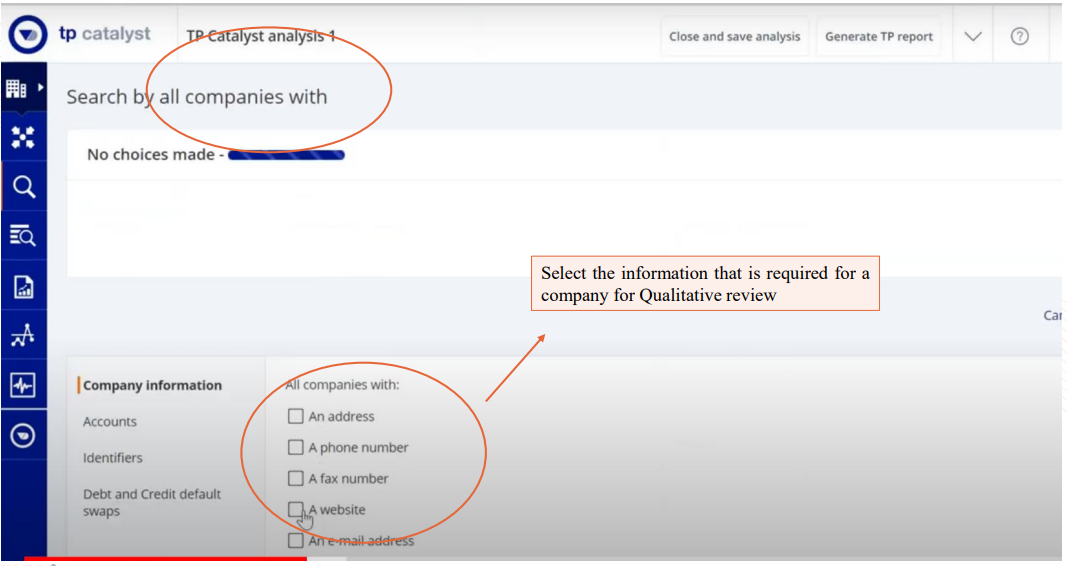Viewport: 1067px width, 566px height.
Task: Toggle the 'A website' checkbox
Action: tap(295, 509)
